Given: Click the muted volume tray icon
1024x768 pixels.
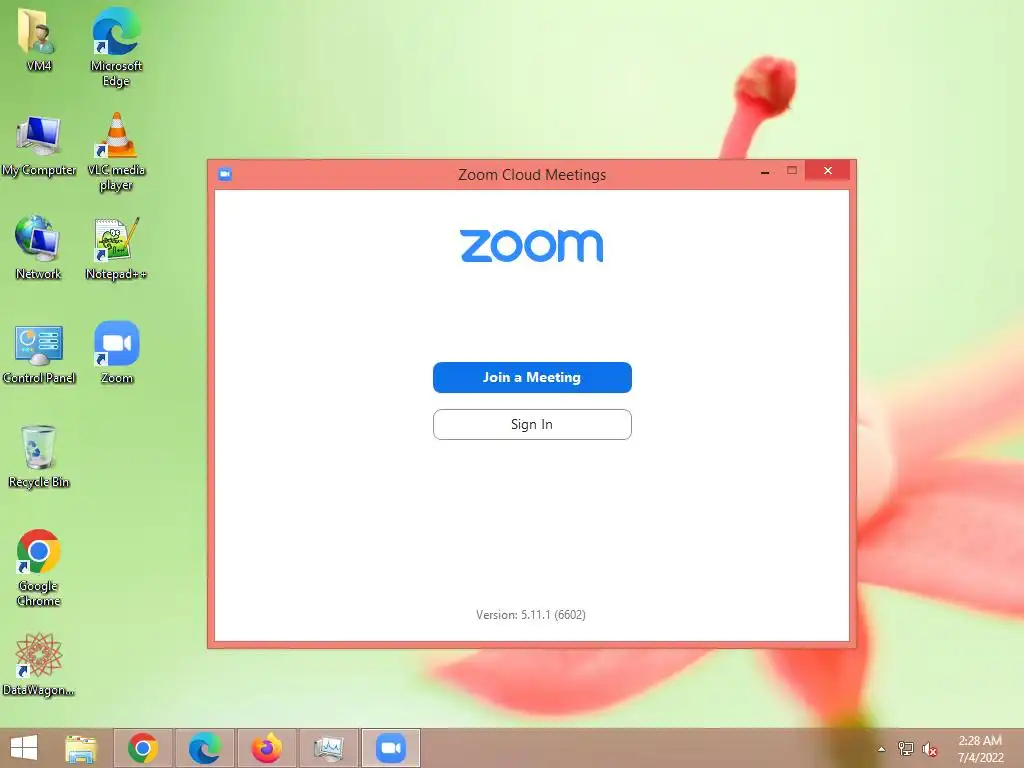Looking at the screenshot, I should [930, 749].
